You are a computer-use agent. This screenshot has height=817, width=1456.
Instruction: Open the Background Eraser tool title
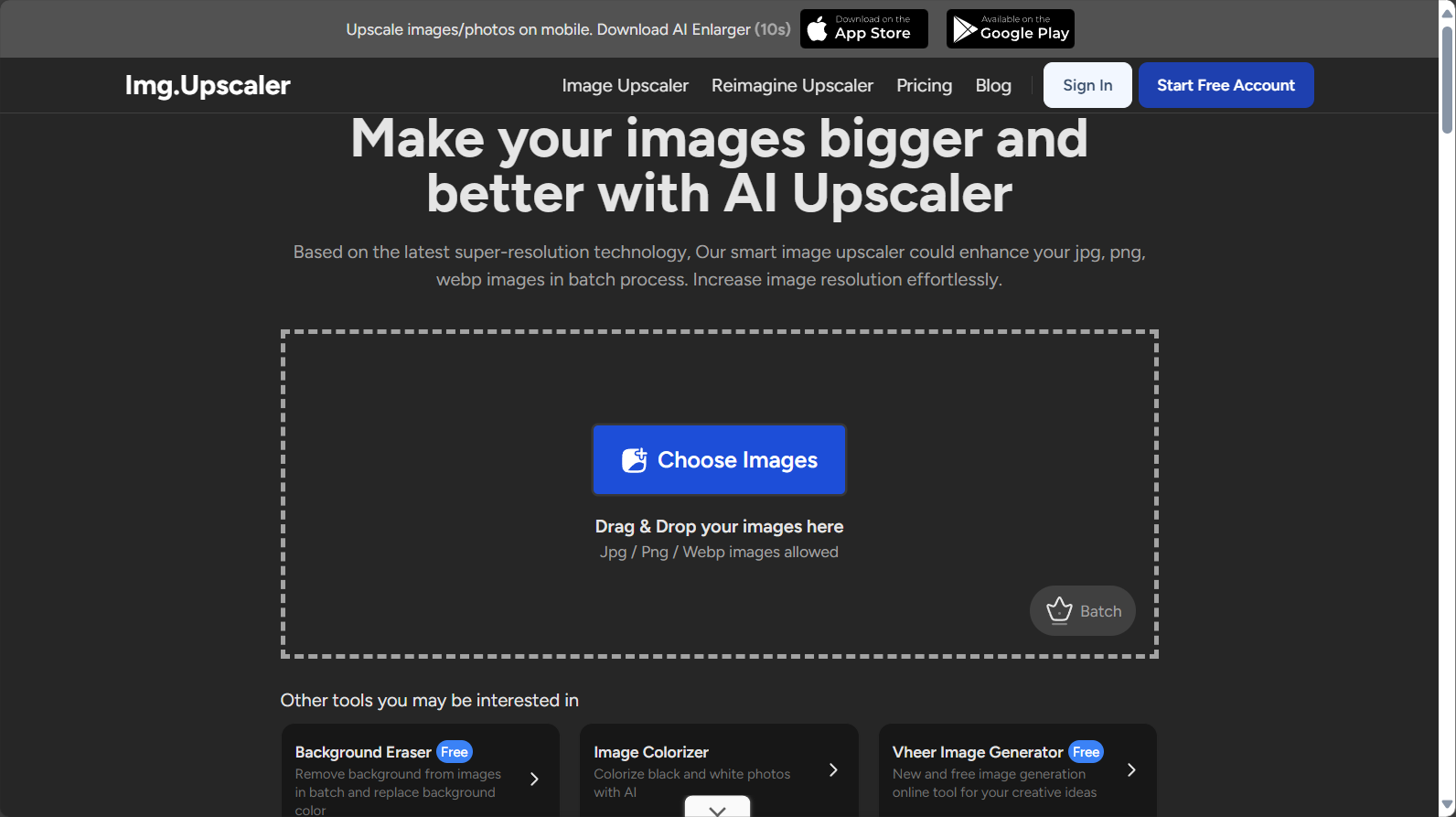tap(363, 752)
